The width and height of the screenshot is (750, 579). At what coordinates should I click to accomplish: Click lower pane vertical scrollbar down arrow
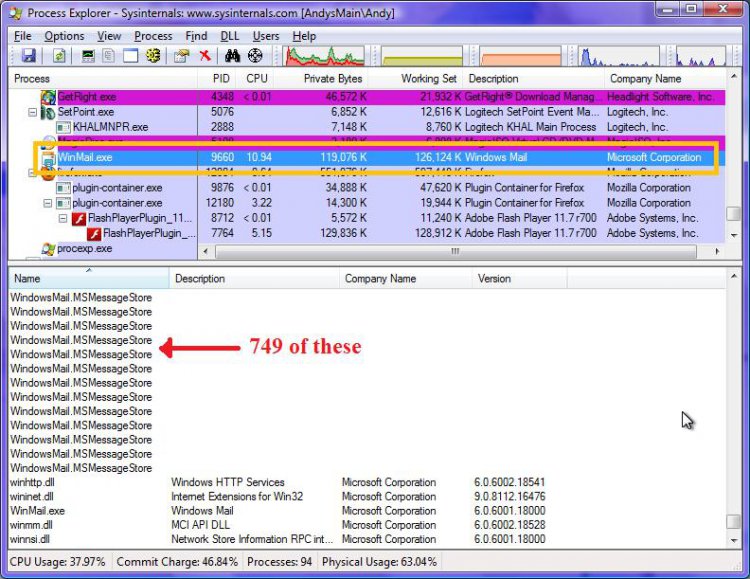tap(734, 540)
